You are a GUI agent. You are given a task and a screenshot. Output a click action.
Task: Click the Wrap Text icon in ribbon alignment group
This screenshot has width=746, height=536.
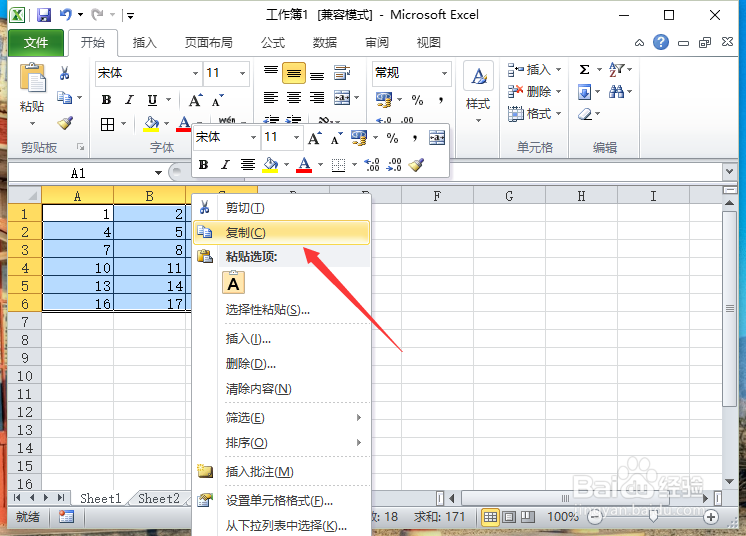[342, 73]
